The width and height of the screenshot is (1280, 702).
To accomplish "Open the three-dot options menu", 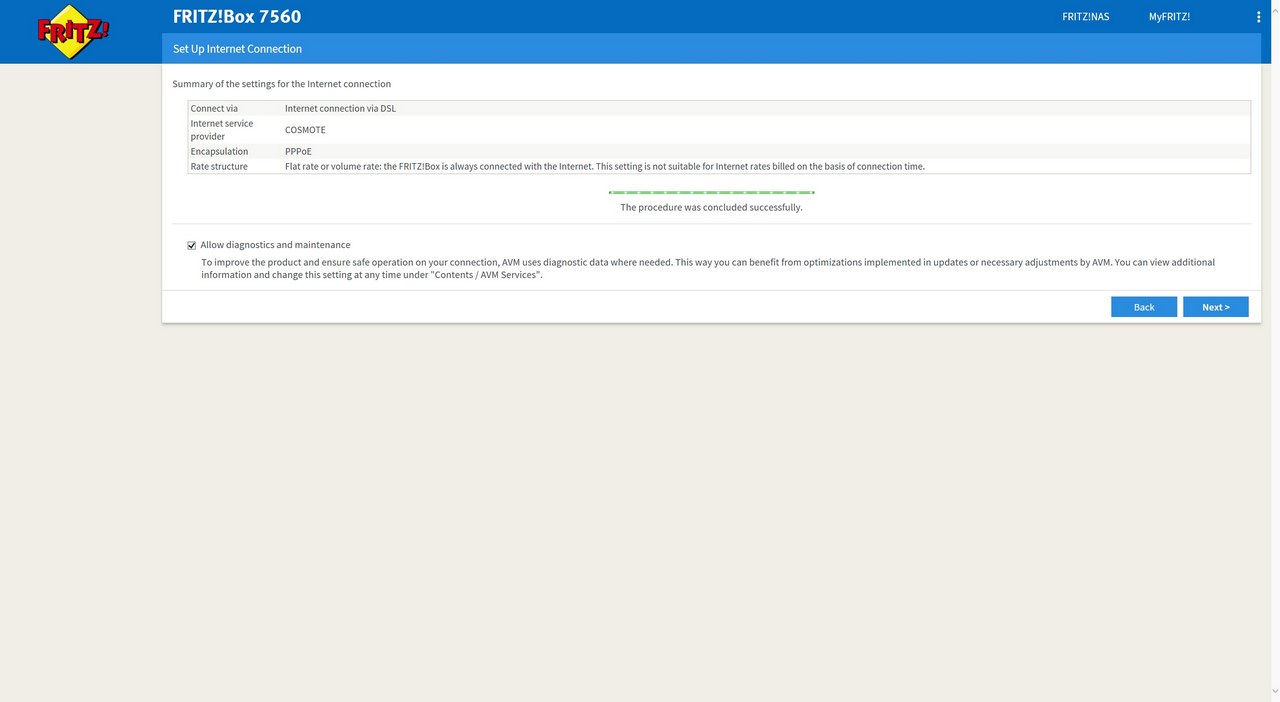I will pos(1258,17).
